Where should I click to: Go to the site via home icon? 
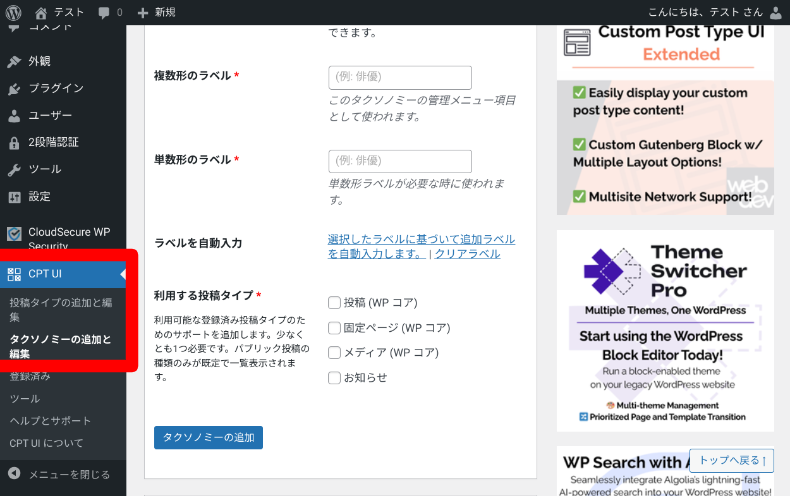tap(41, 13)
